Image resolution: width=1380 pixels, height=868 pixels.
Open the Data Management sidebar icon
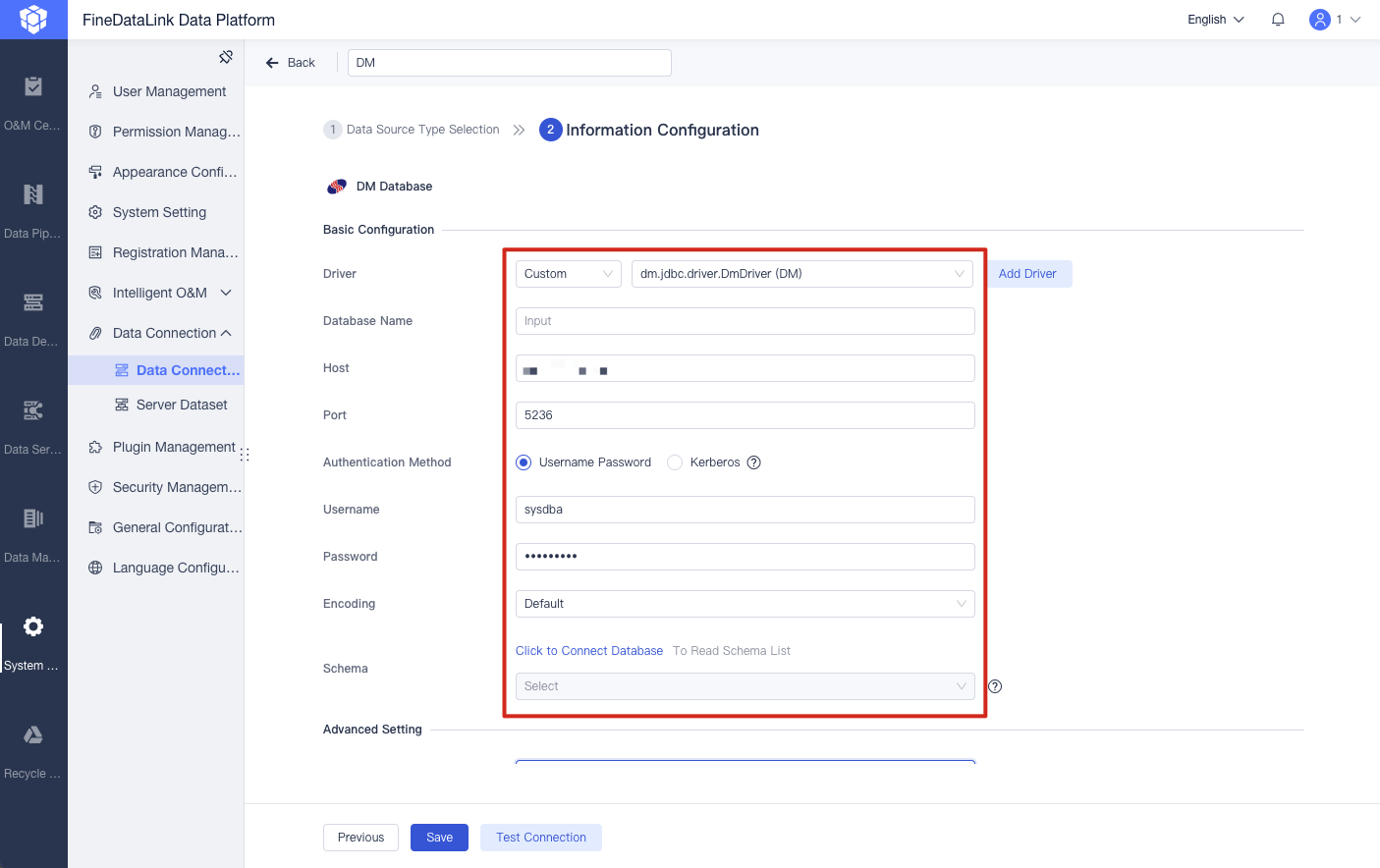coord(33,518)
